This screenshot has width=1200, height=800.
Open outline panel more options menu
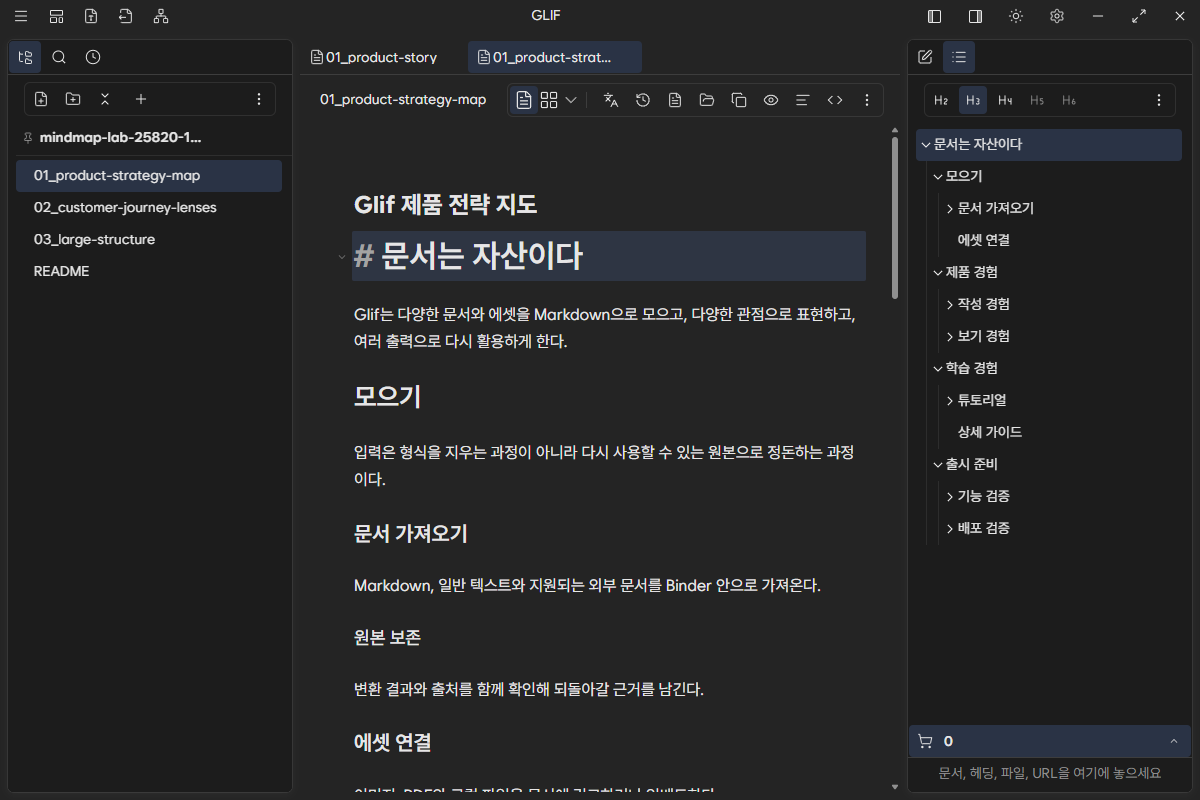[1159, 100]
